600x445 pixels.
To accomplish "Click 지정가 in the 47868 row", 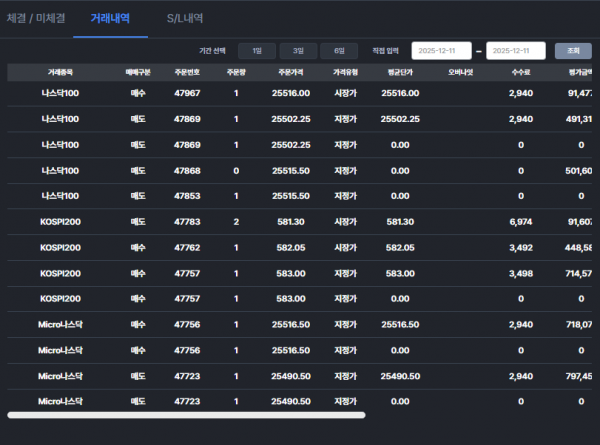I will [x=346, y=171].
